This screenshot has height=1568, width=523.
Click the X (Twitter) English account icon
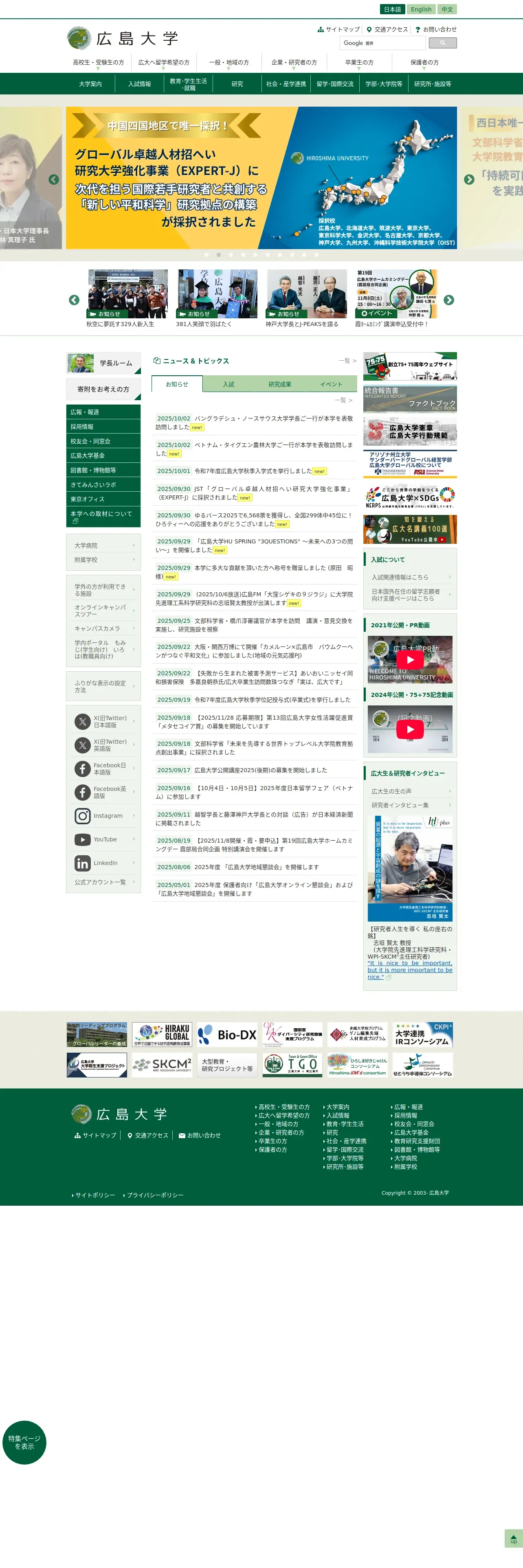click(x=82, y=745)
